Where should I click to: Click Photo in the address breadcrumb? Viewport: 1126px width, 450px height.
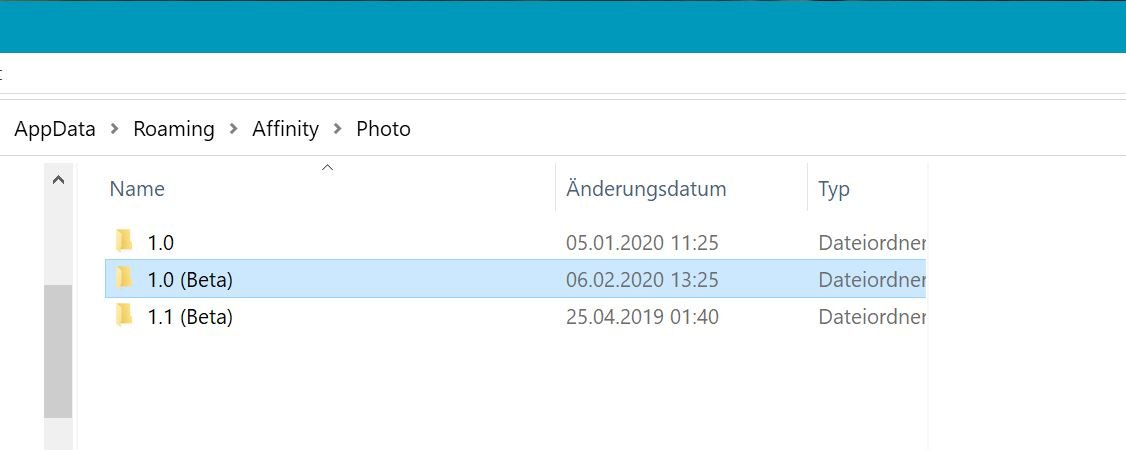point(383,129)
